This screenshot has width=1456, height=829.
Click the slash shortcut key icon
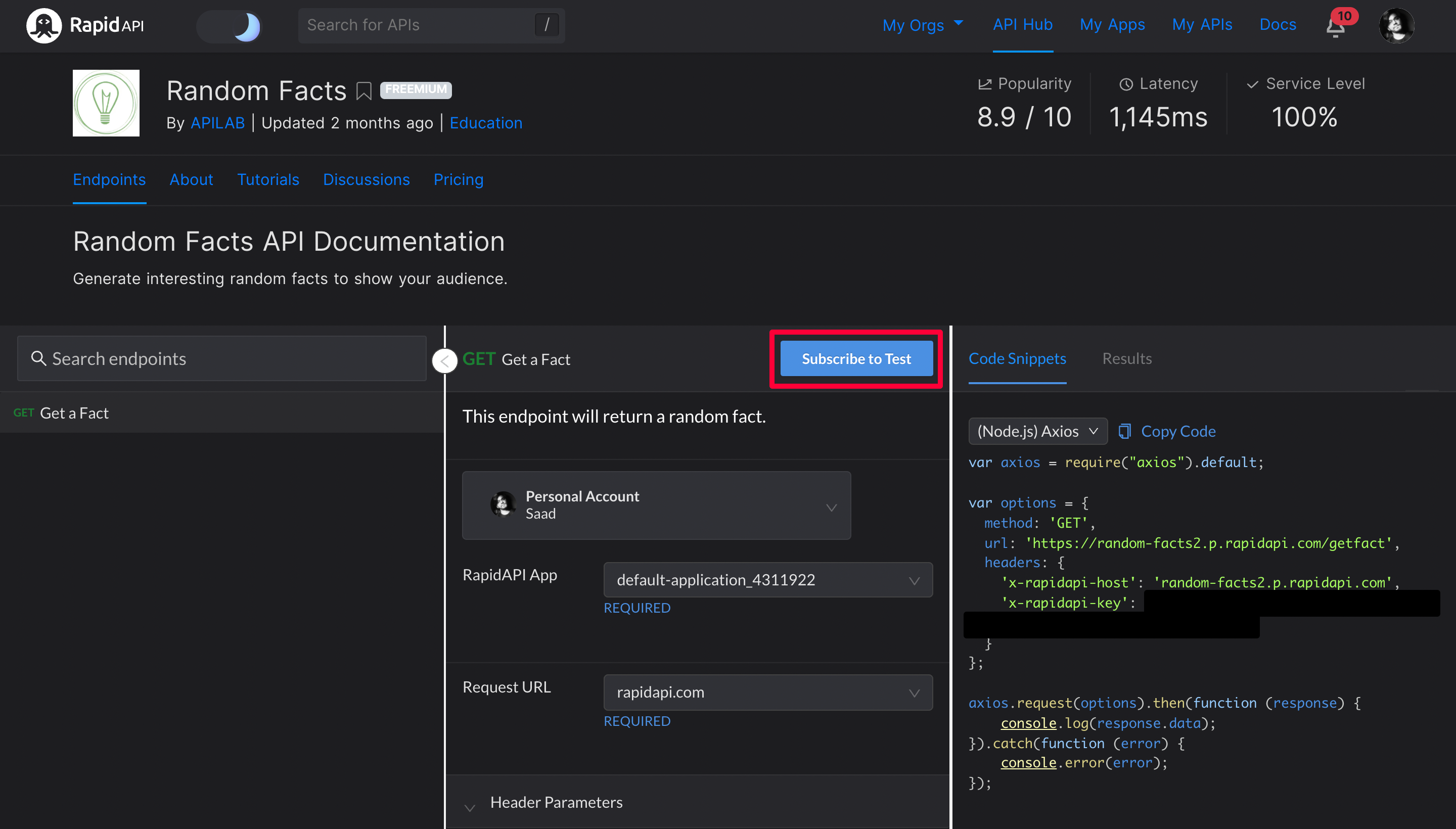click(x=547, y=25)
